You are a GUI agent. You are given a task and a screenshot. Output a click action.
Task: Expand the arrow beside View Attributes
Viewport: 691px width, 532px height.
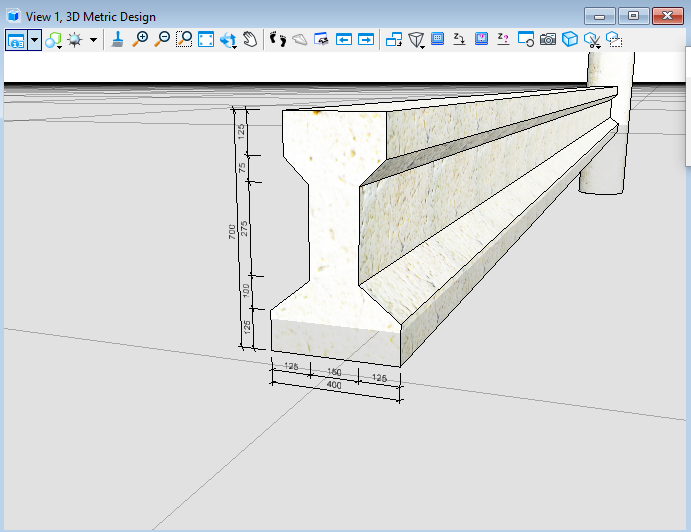pyautogui.click(x=35, y=40)
